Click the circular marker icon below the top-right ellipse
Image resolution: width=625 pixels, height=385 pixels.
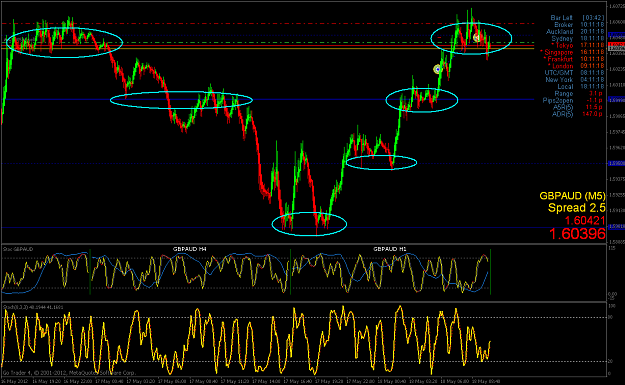click(438, 69)
